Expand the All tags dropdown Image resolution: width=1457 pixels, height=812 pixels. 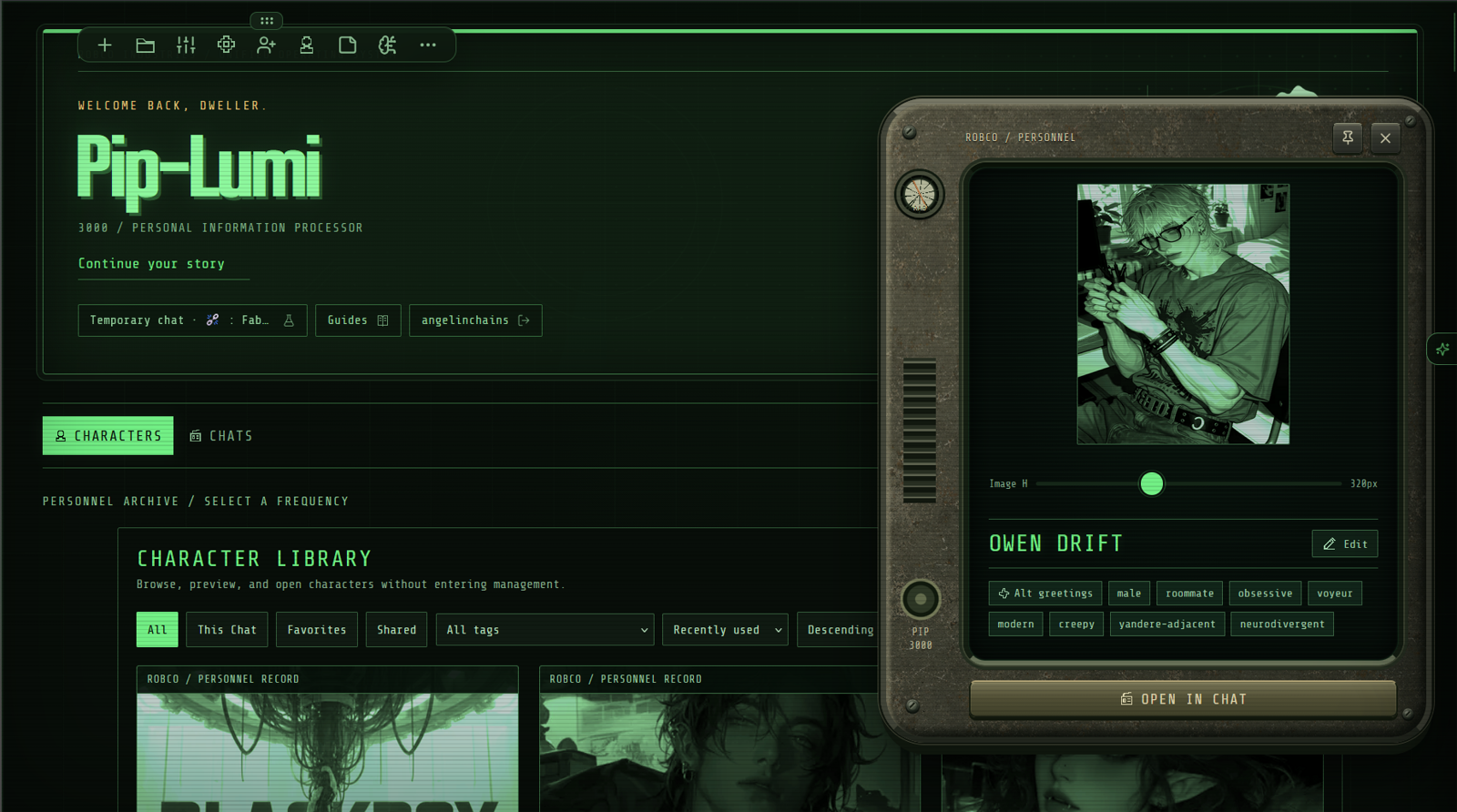545,630
